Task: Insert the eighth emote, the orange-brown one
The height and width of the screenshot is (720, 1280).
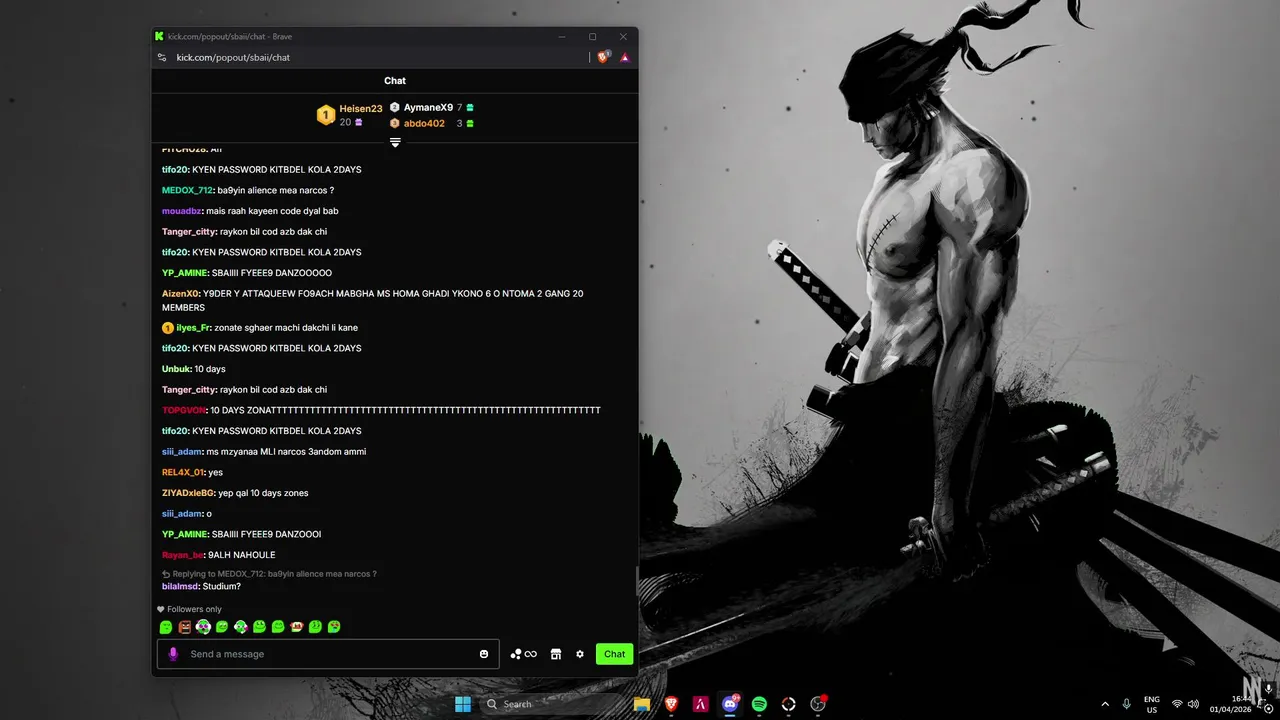Action: tap(297, 627)
